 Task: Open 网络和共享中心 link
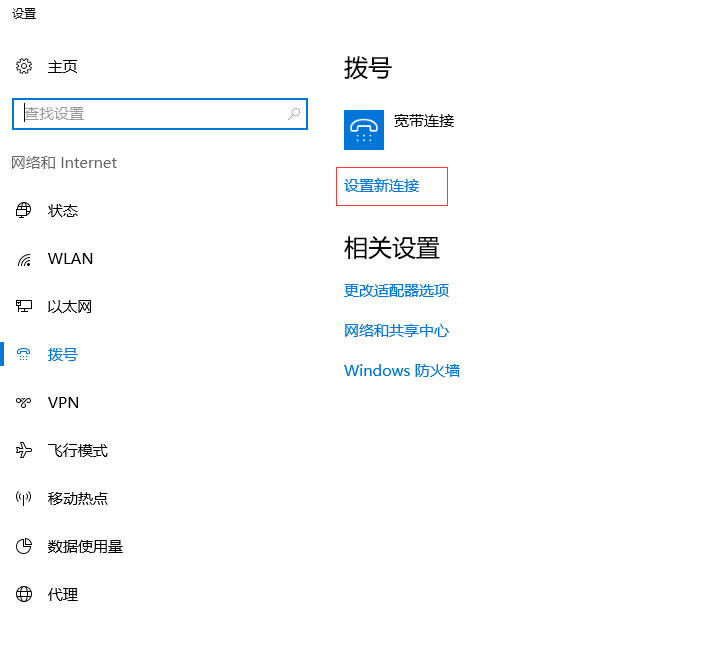pos(396,331)
